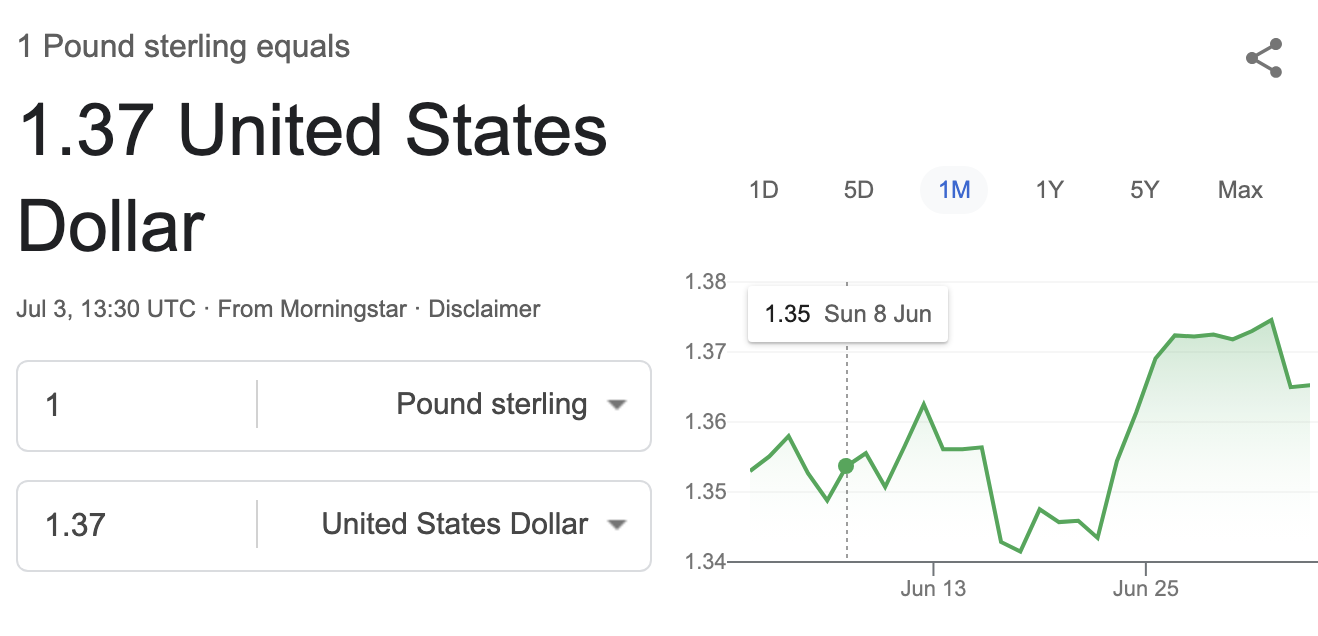
Task: Click the chart's peak near 1.37 line
Action: point(1270,320)
